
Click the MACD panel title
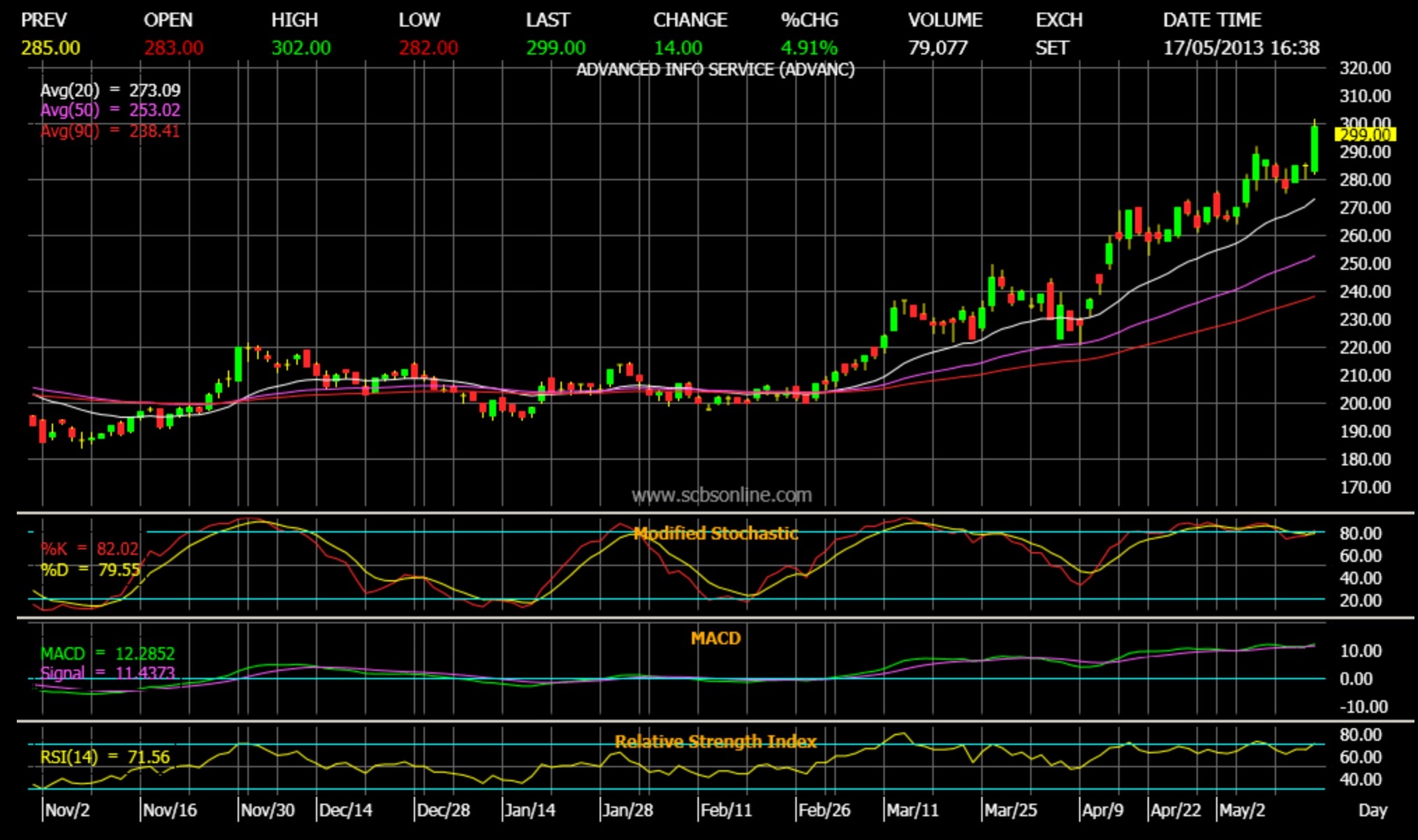tap(716, 639)
